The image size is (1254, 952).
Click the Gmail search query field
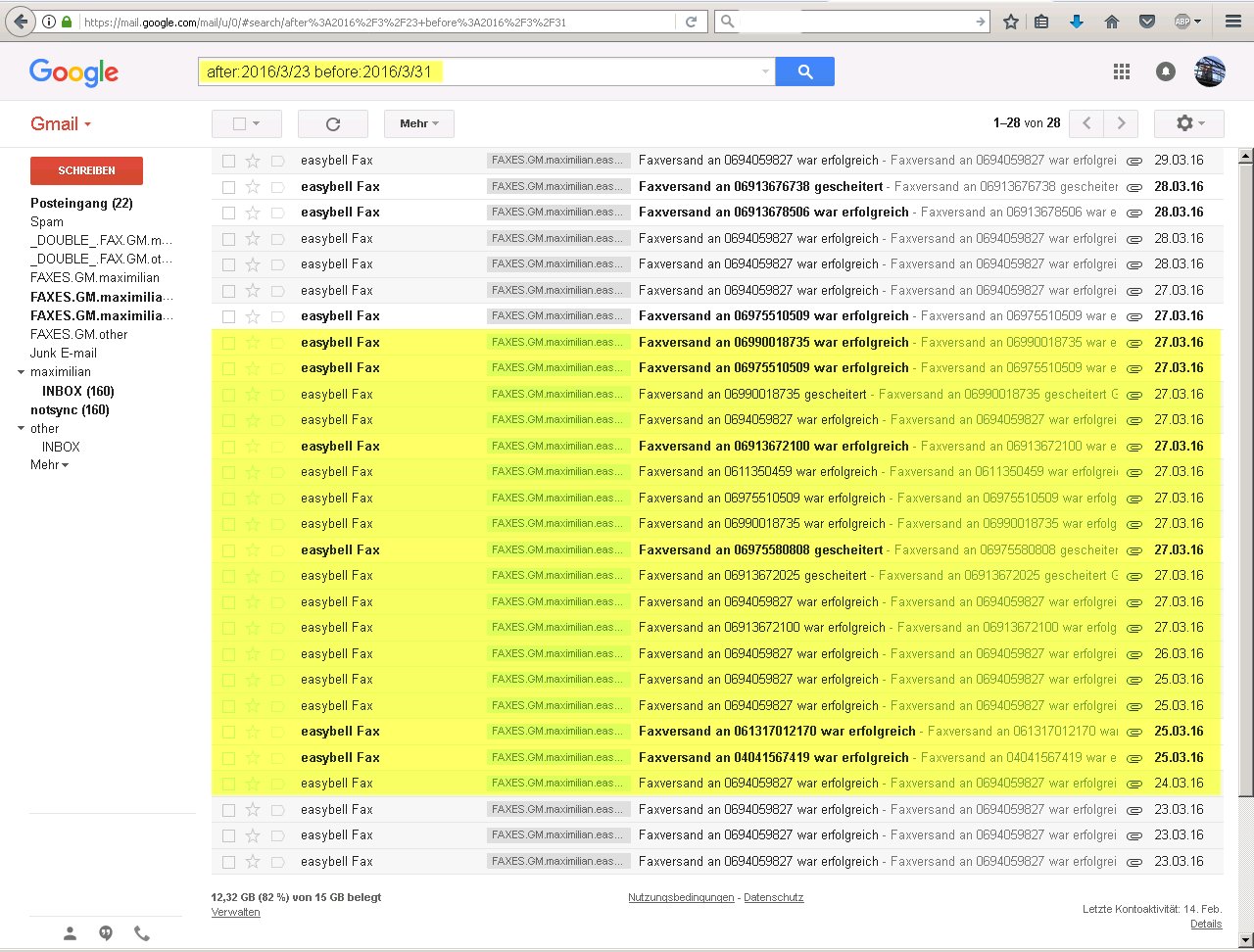[480, 71]
